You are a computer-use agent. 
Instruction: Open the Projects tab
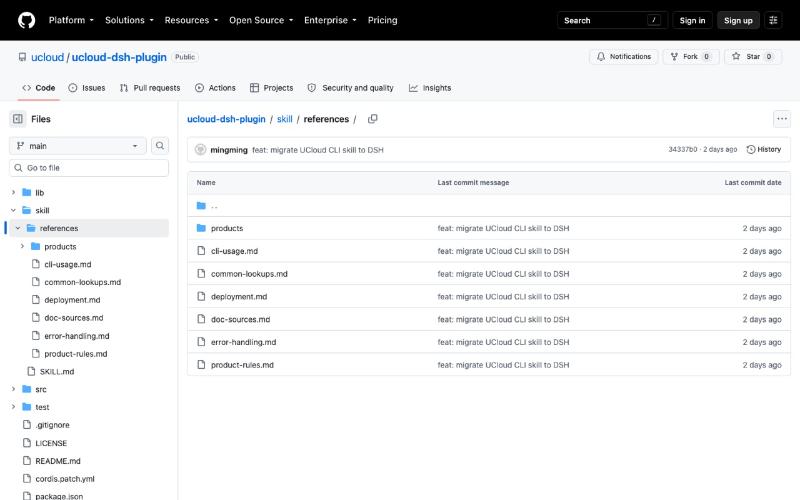click(x=271, y=88)
